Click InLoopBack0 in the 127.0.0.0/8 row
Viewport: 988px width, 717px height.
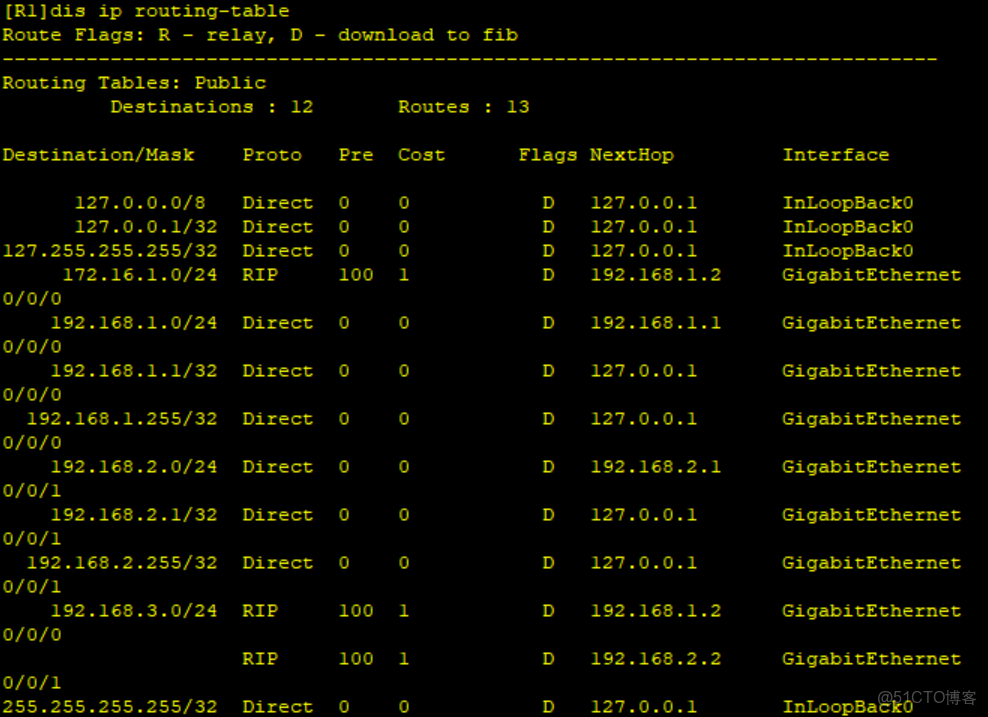click(x=848, y=203)
